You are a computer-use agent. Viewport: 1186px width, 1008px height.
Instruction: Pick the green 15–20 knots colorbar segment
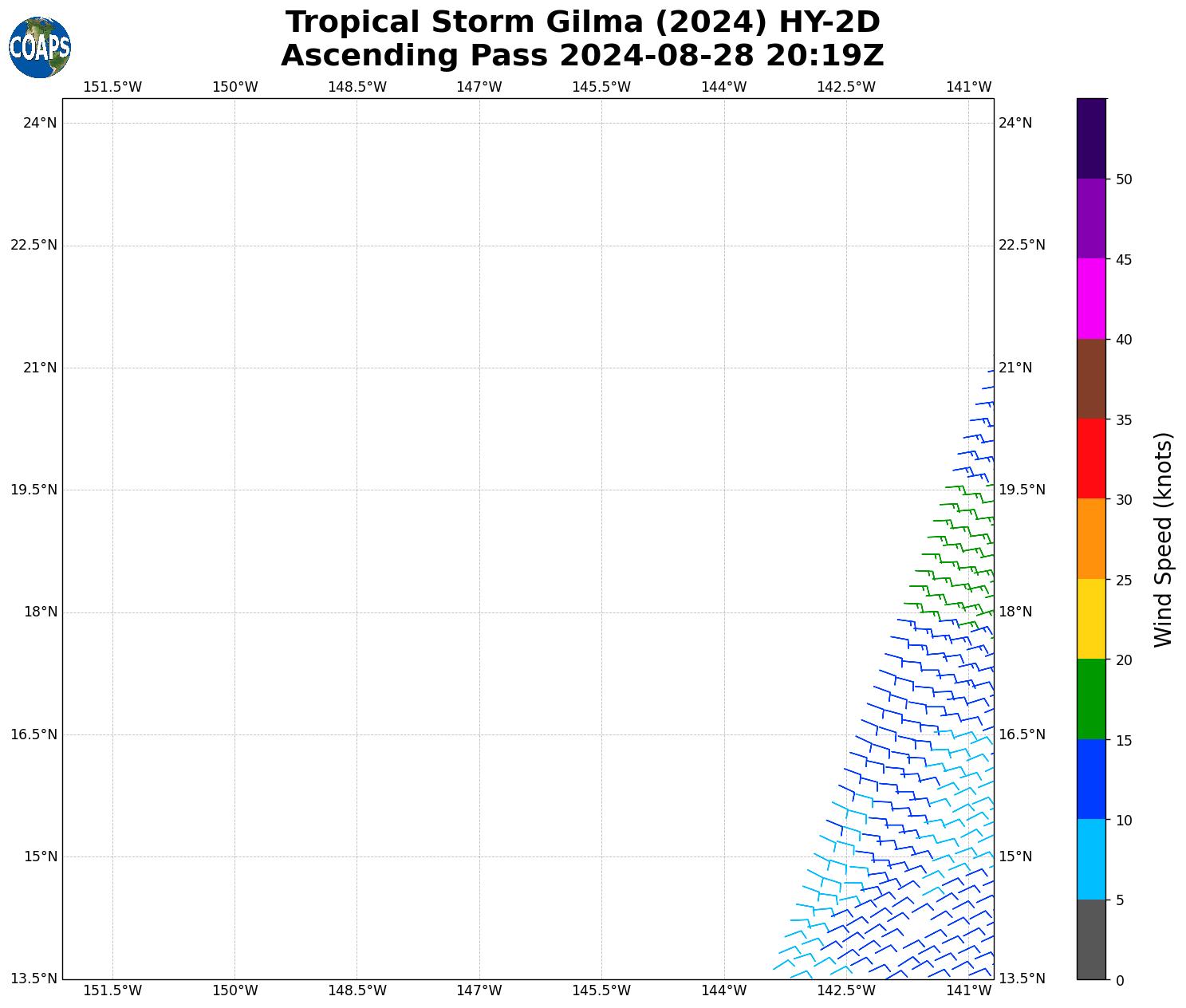[1090, 699]
